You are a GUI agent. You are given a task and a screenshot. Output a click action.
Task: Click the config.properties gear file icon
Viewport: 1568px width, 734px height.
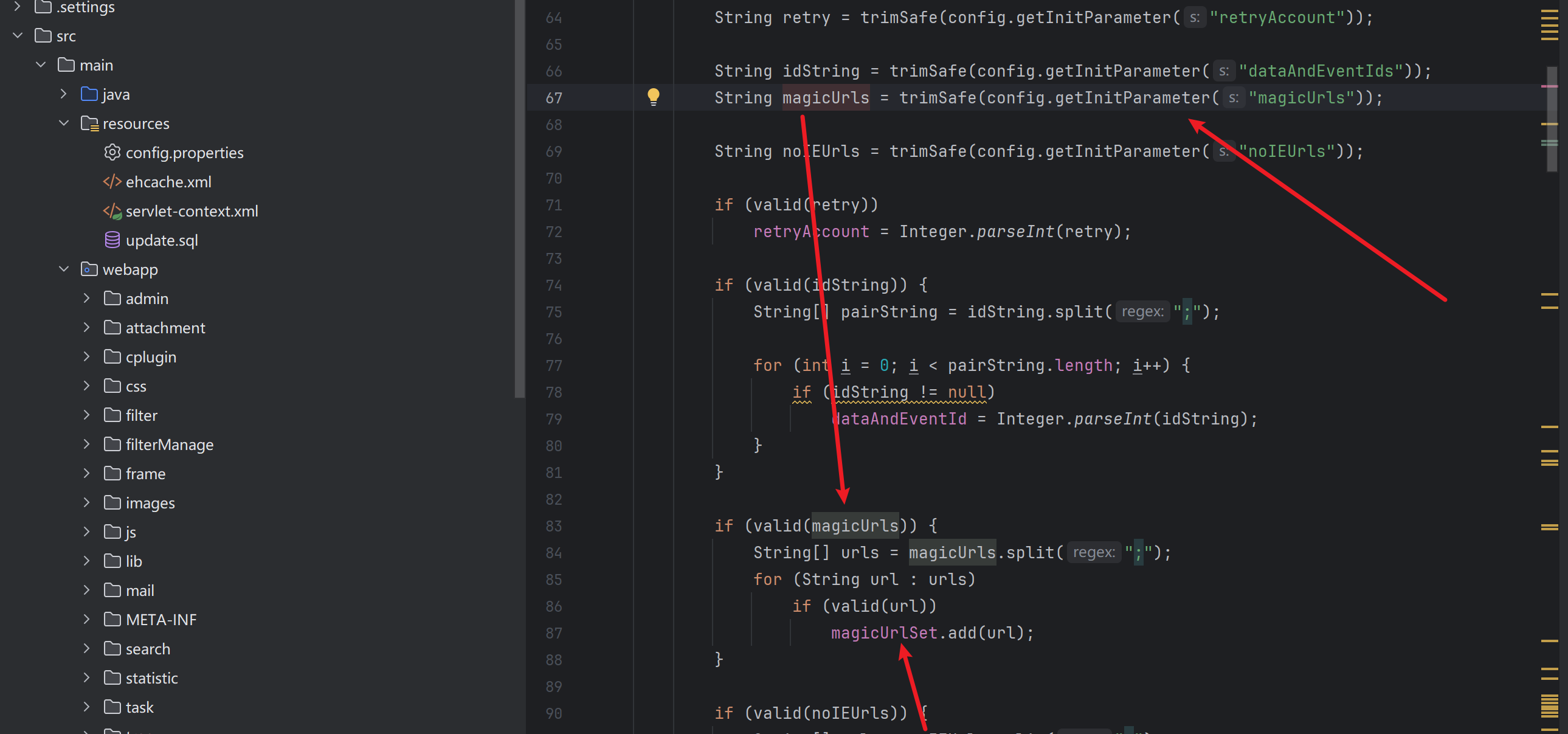pos(112,152)
